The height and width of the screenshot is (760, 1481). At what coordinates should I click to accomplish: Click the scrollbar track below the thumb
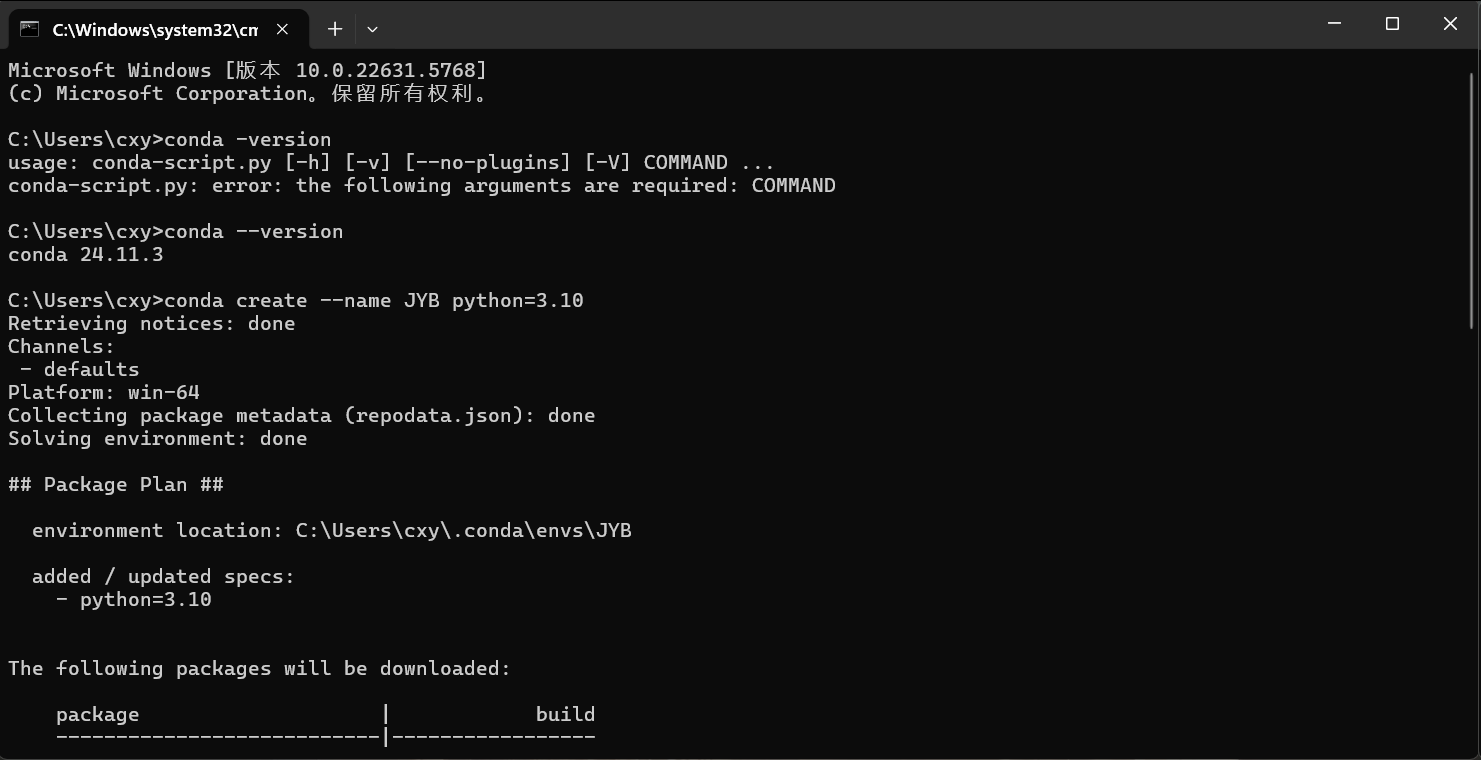1472,540
